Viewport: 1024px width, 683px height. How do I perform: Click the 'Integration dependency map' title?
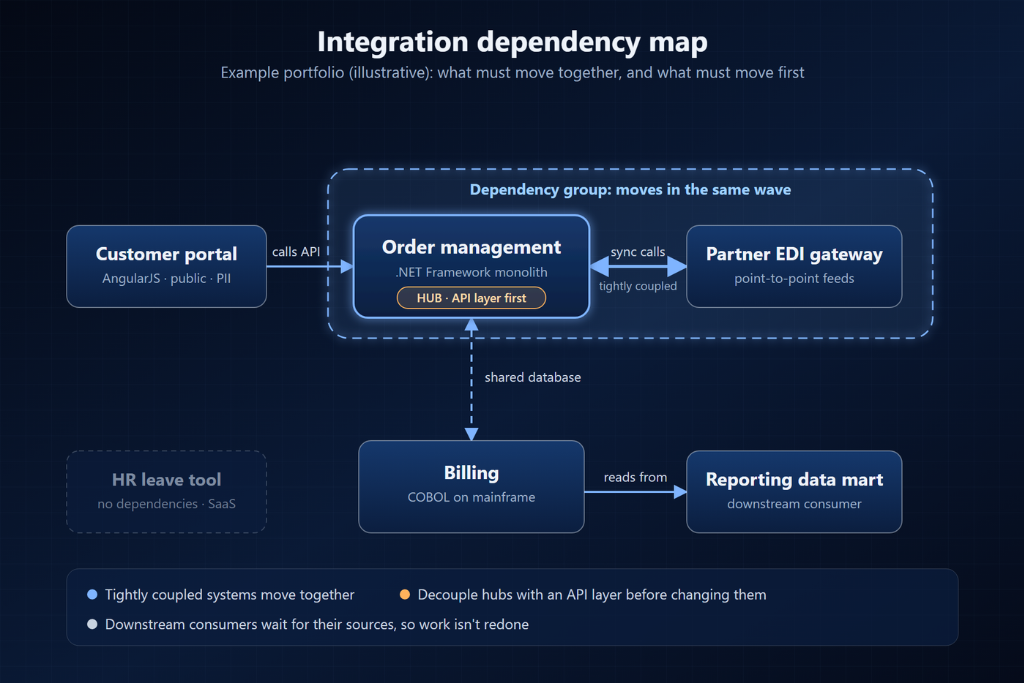(513, 42)
